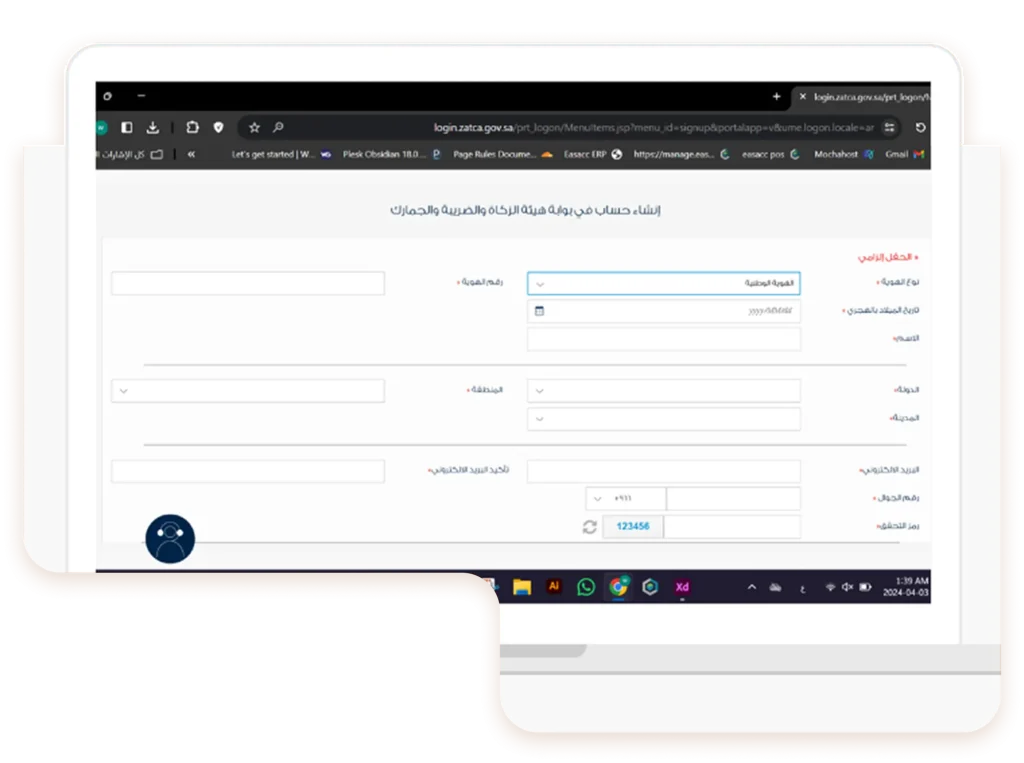Open File Explorer from the taskbar

pos(522,587)
